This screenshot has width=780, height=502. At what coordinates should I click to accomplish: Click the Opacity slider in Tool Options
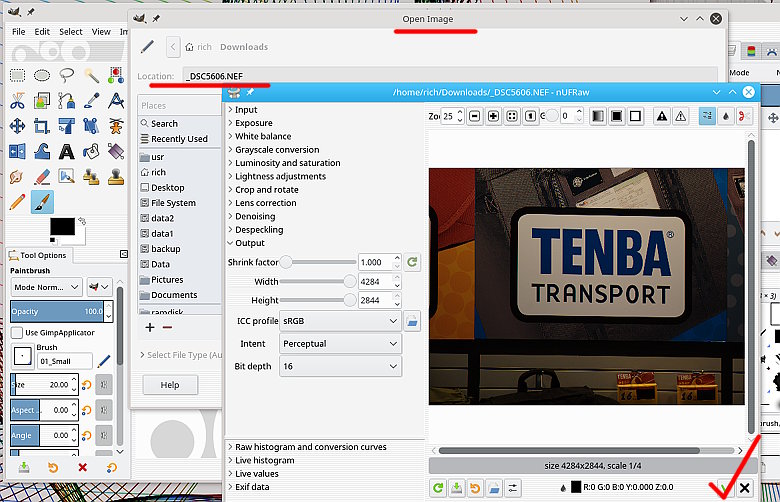pyautogui.click(x=57, y=311)
